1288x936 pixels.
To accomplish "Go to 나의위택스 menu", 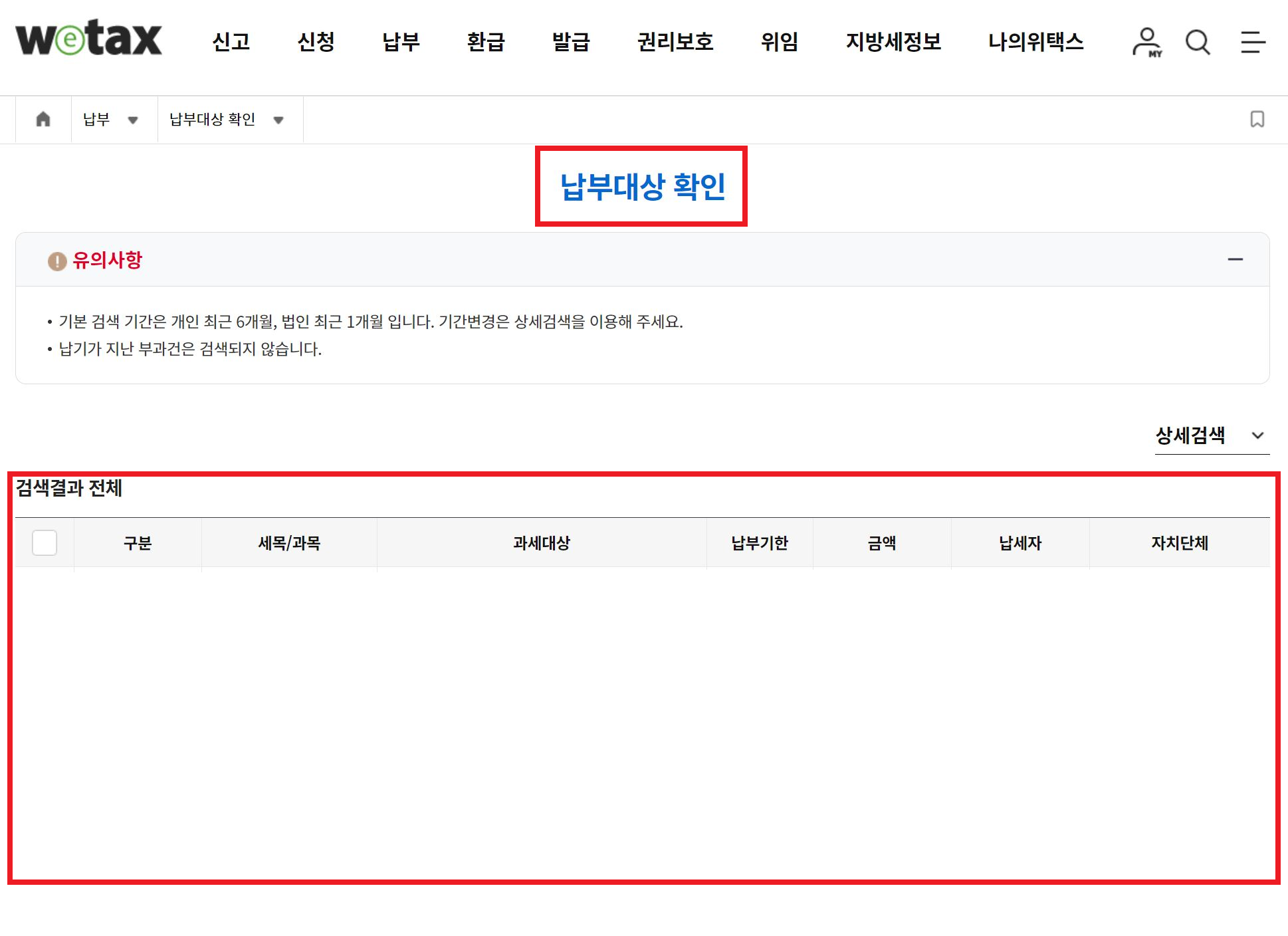I will pos(1035,43).
